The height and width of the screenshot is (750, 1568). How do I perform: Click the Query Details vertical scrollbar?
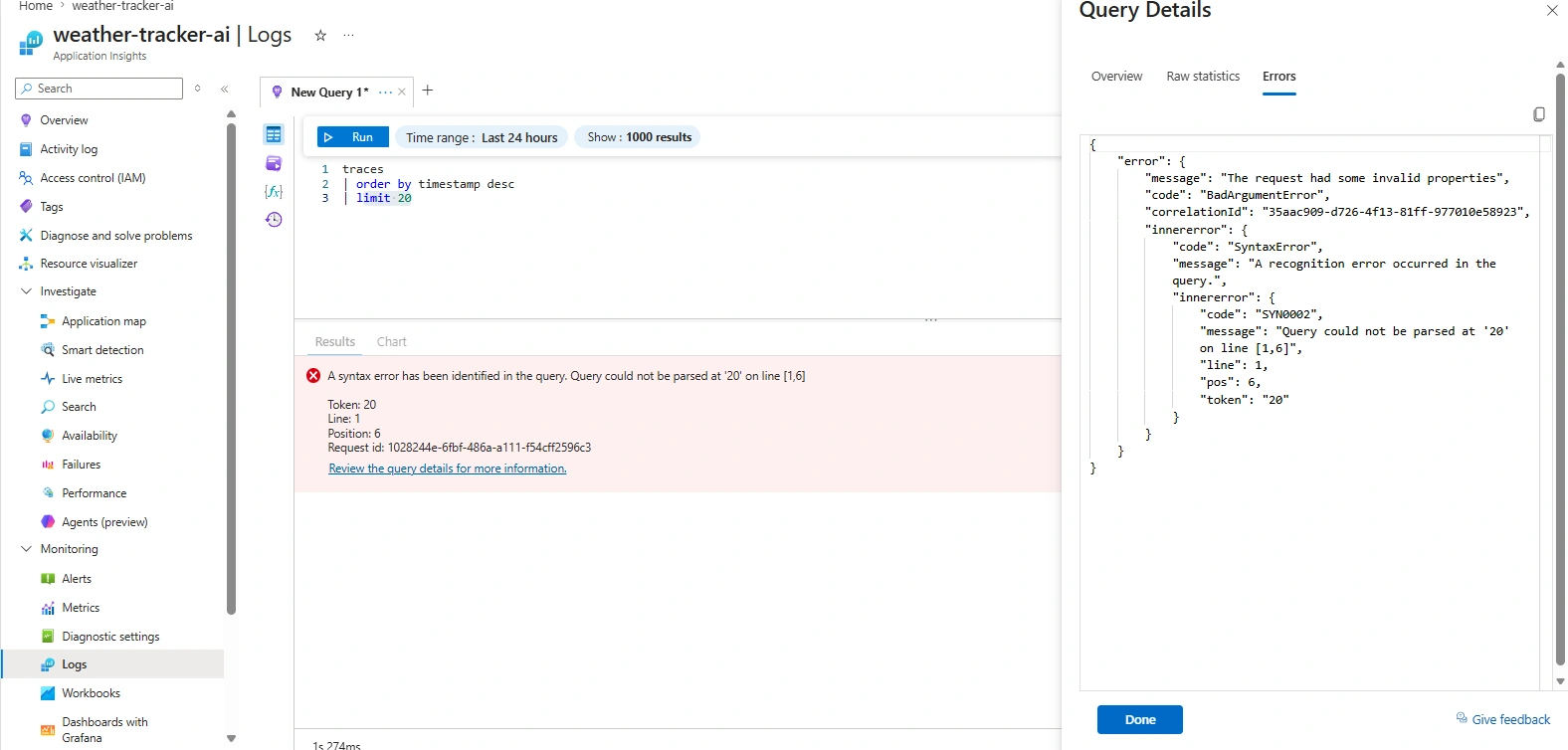tap(1560, 368)
